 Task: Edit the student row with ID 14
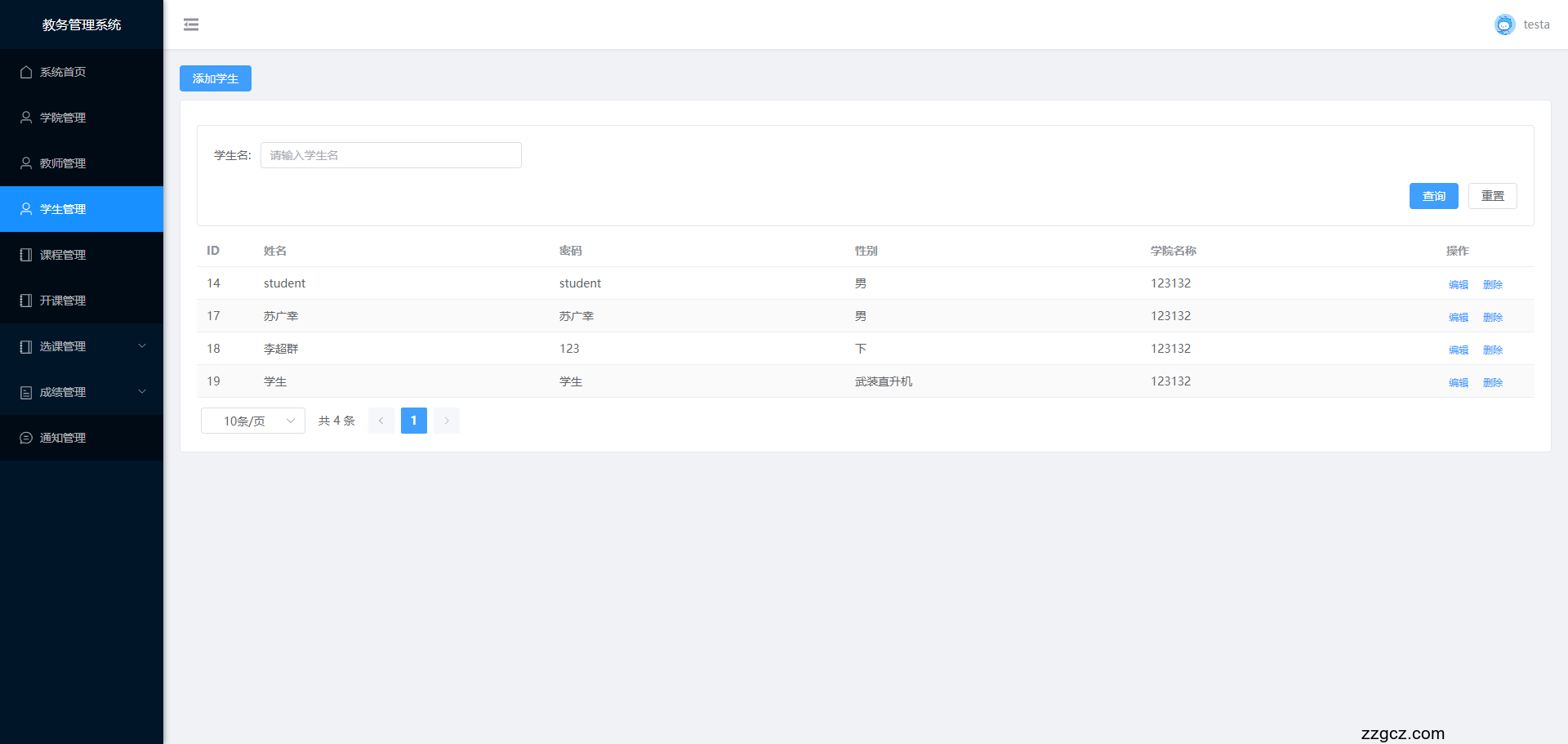point(1458,284)
